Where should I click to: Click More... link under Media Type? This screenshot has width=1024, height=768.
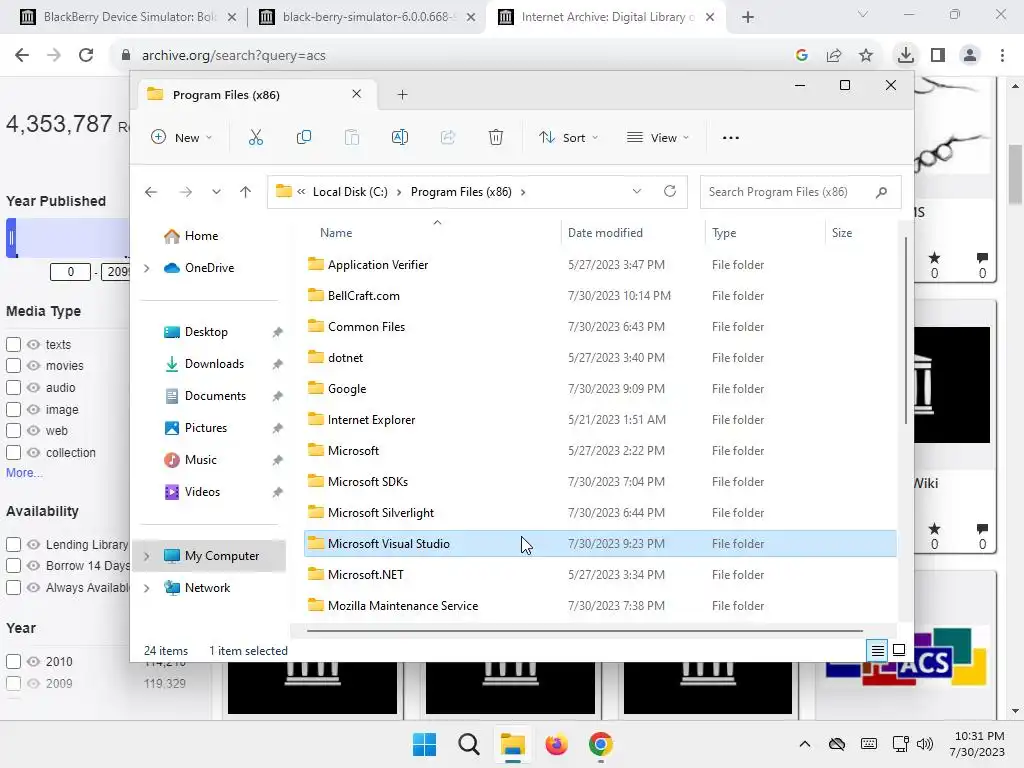pyautogui.click(x=24, y=473)
